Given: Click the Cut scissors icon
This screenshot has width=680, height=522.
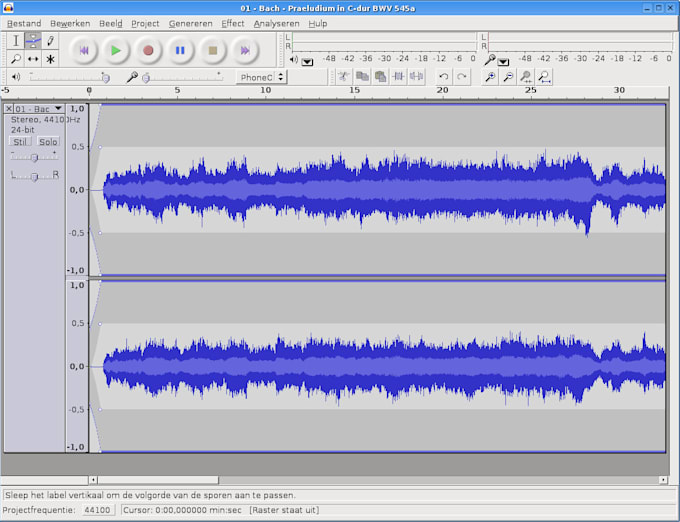Looking at the screenshot, I should click(x=343, y=76).
